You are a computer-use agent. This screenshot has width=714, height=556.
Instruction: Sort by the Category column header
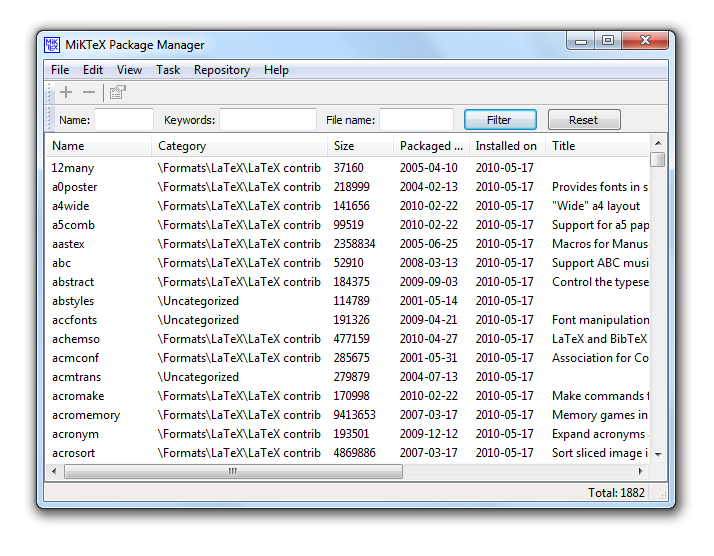(x=239, y=146)
